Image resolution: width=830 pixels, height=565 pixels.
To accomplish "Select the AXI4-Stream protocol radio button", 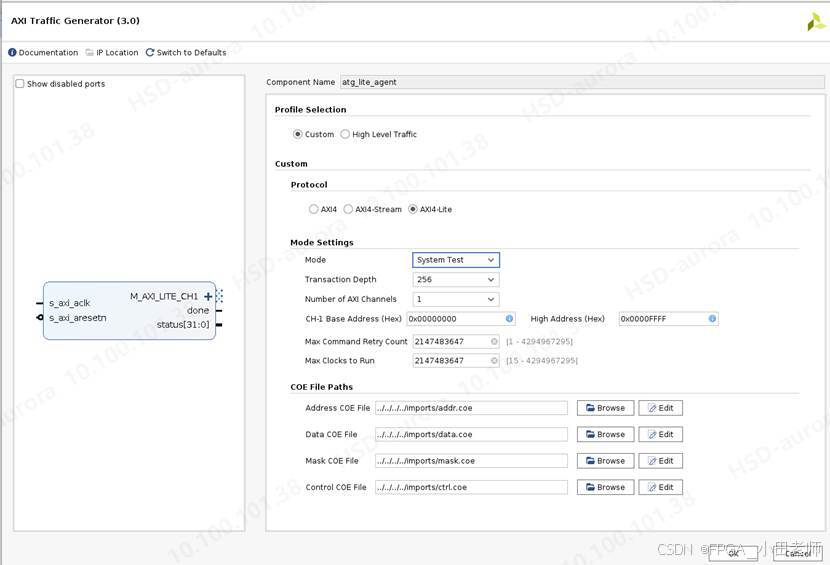I will [348, 209].
